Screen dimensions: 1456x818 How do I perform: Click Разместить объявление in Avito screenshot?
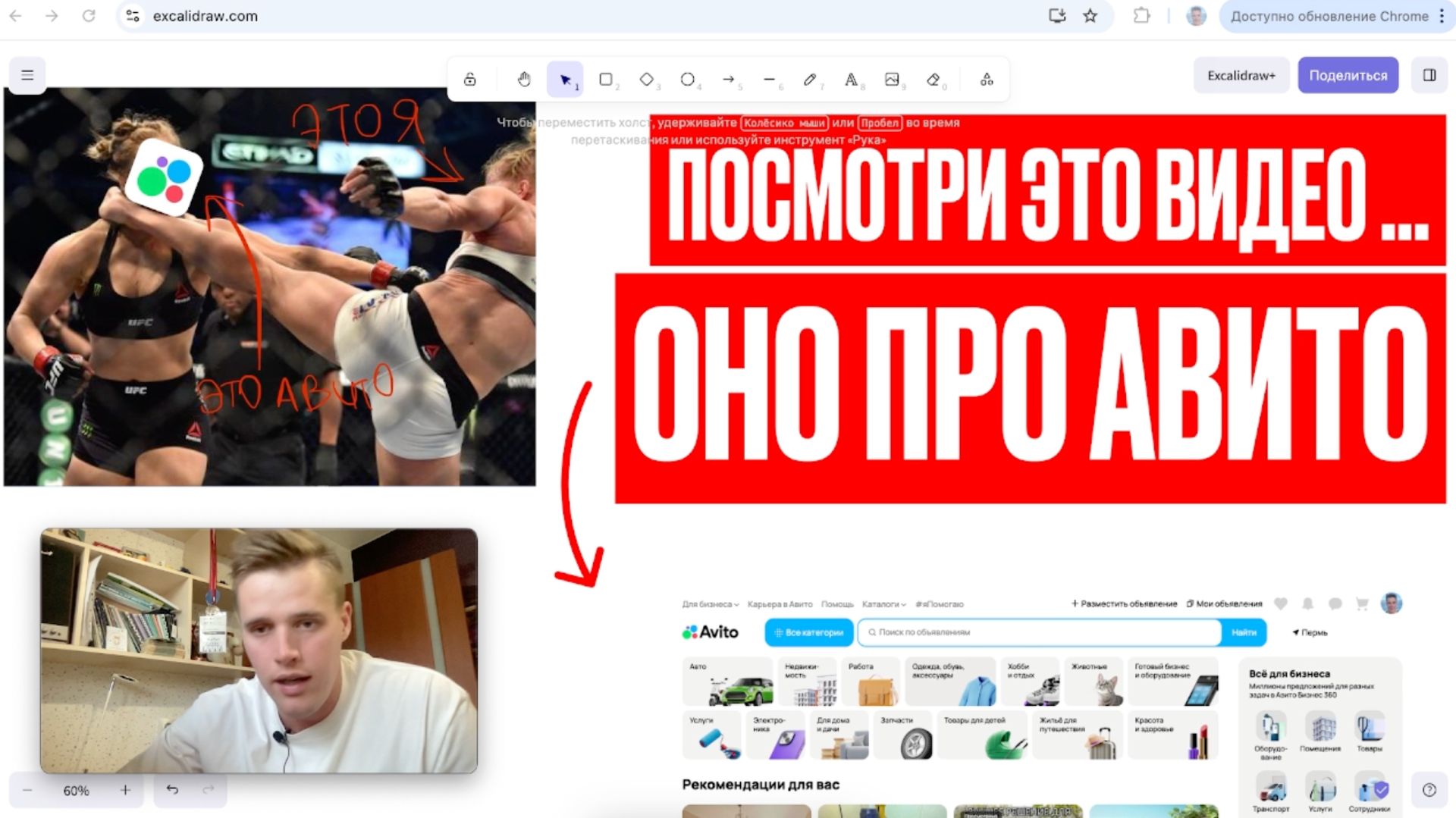pyautogui.click(x=1124, y=604)
